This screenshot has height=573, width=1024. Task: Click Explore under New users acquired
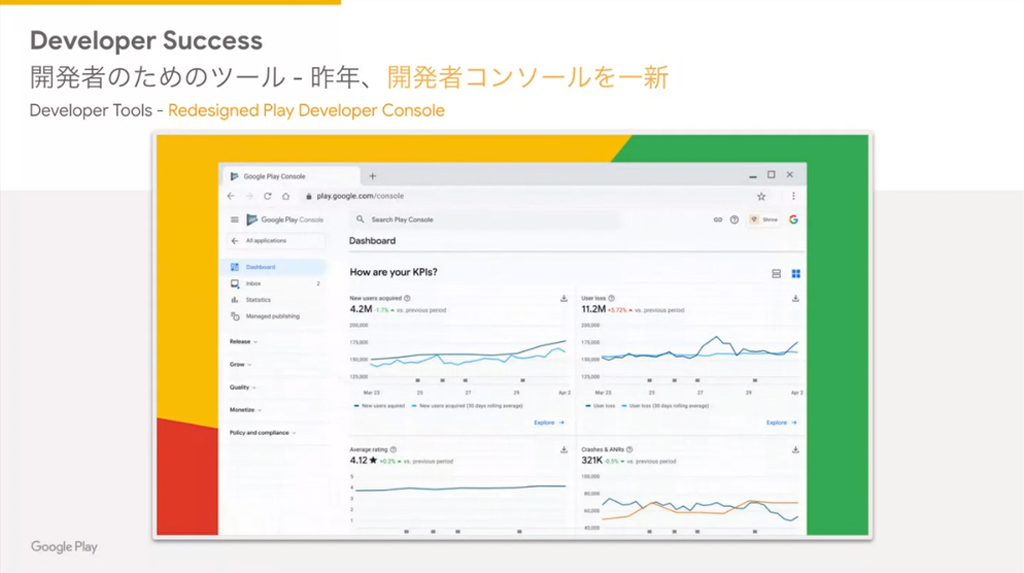pyautogui.click(x=549, y=423)
